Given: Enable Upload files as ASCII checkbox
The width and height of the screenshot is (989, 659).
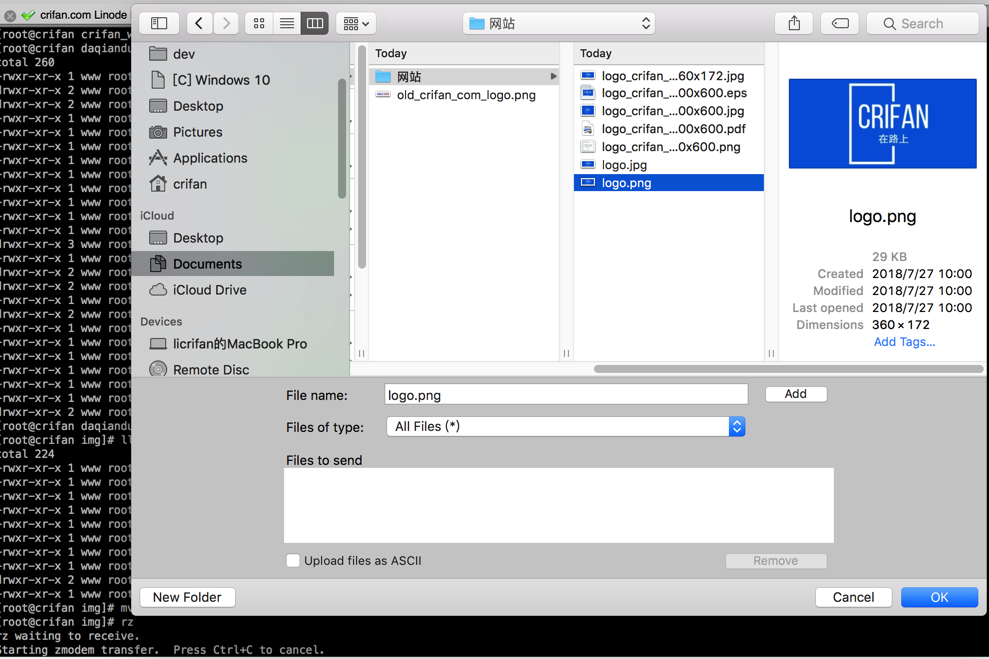Looking at the screenshot, I should pyautogui.click(x=293, y=561).
